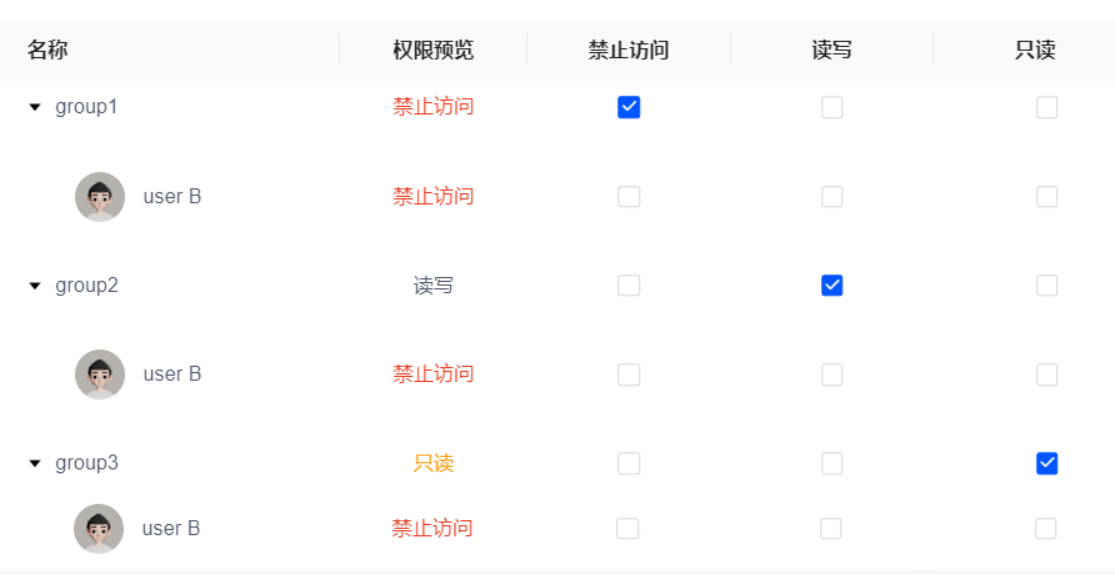This screenshot has width=1115, height=579.
Task: Collapse the group2 tree row
Action: [x=35, y=286]
